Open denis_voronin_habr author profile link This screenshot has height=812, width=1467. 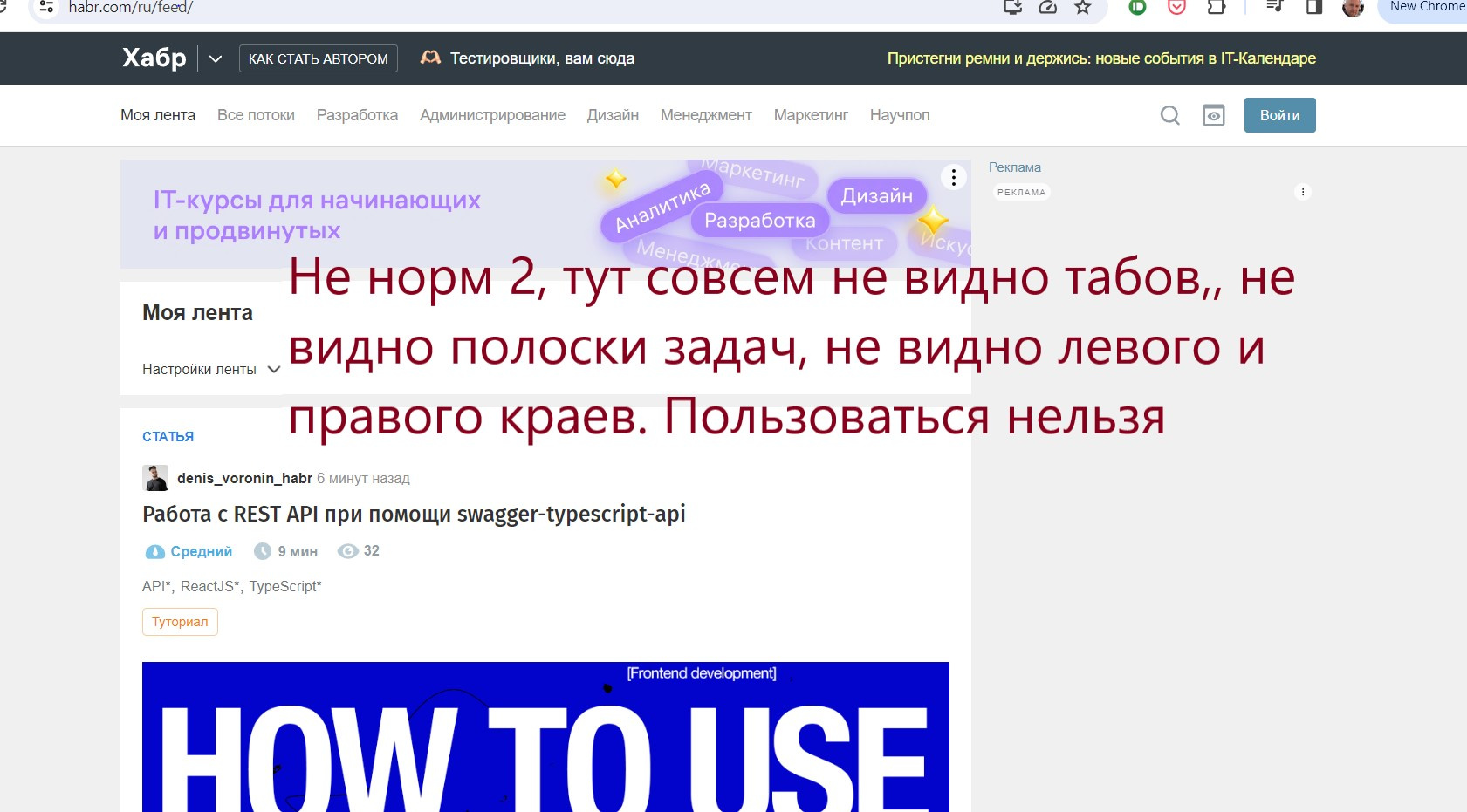pos(244,478)
